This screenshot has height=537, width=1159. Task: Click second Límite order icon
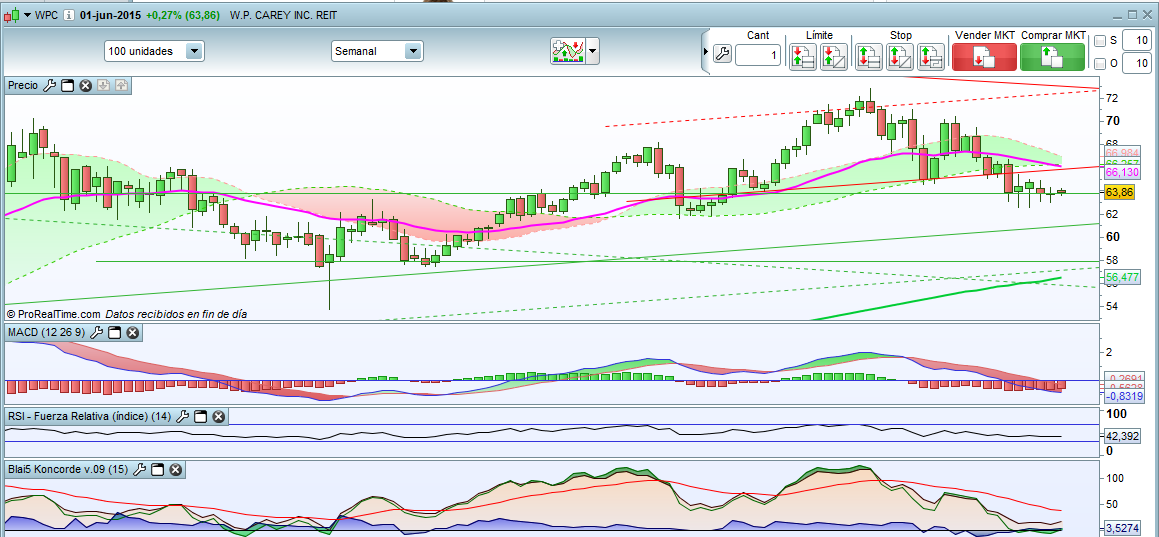coord(833,57)
